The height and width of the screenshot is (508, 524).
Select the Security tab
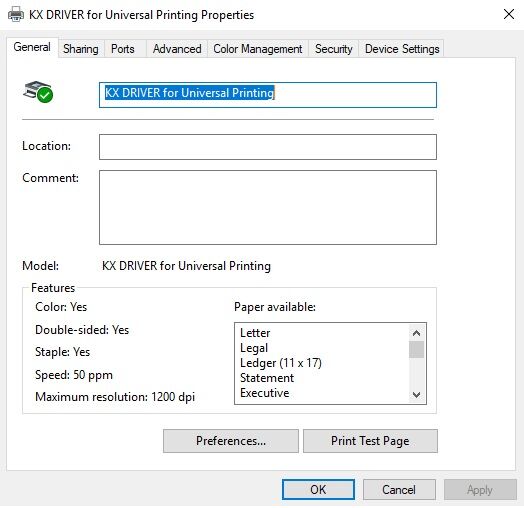[334, 49]
